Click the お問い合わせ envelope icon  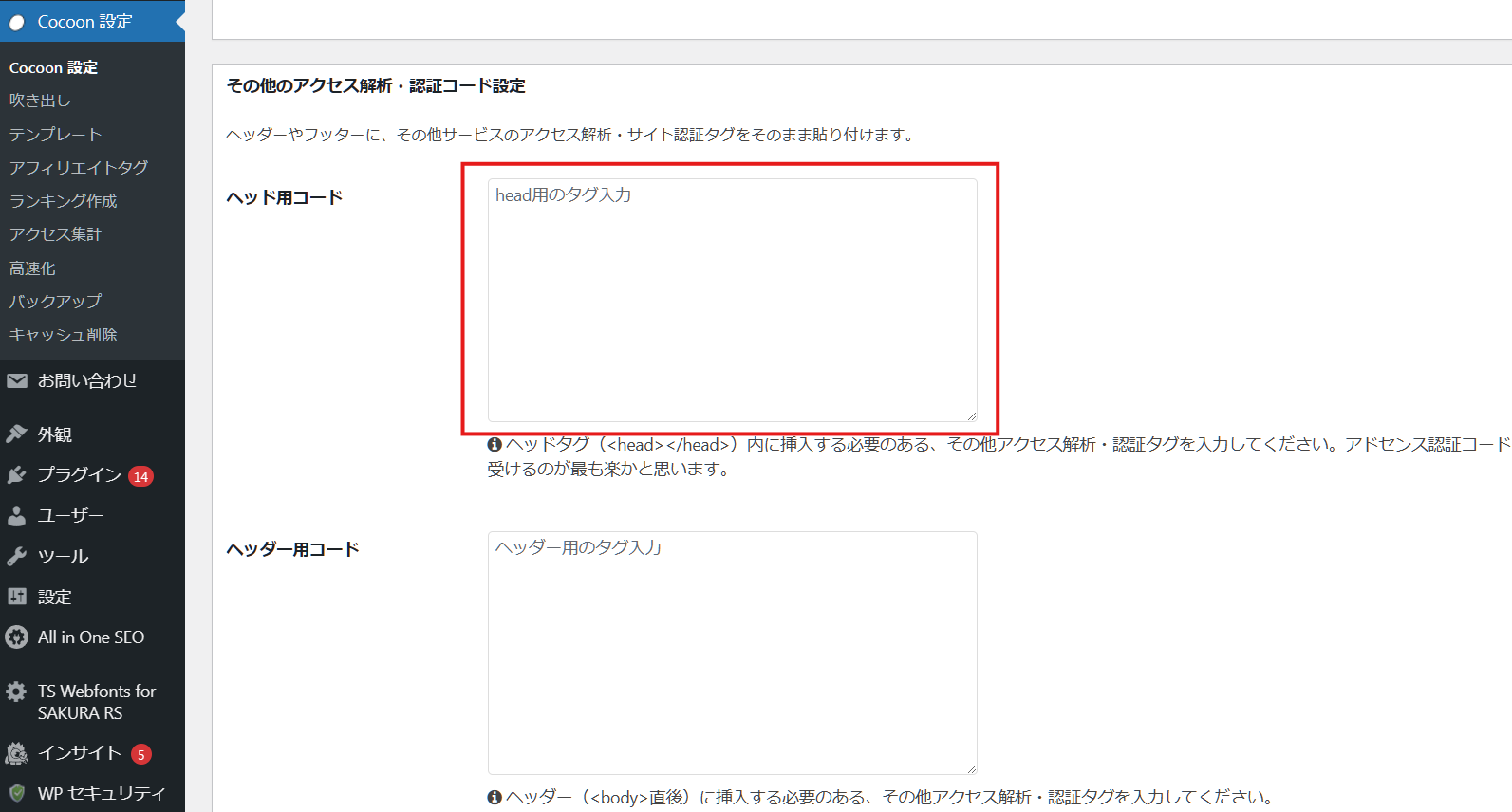[x=17, y=381]
